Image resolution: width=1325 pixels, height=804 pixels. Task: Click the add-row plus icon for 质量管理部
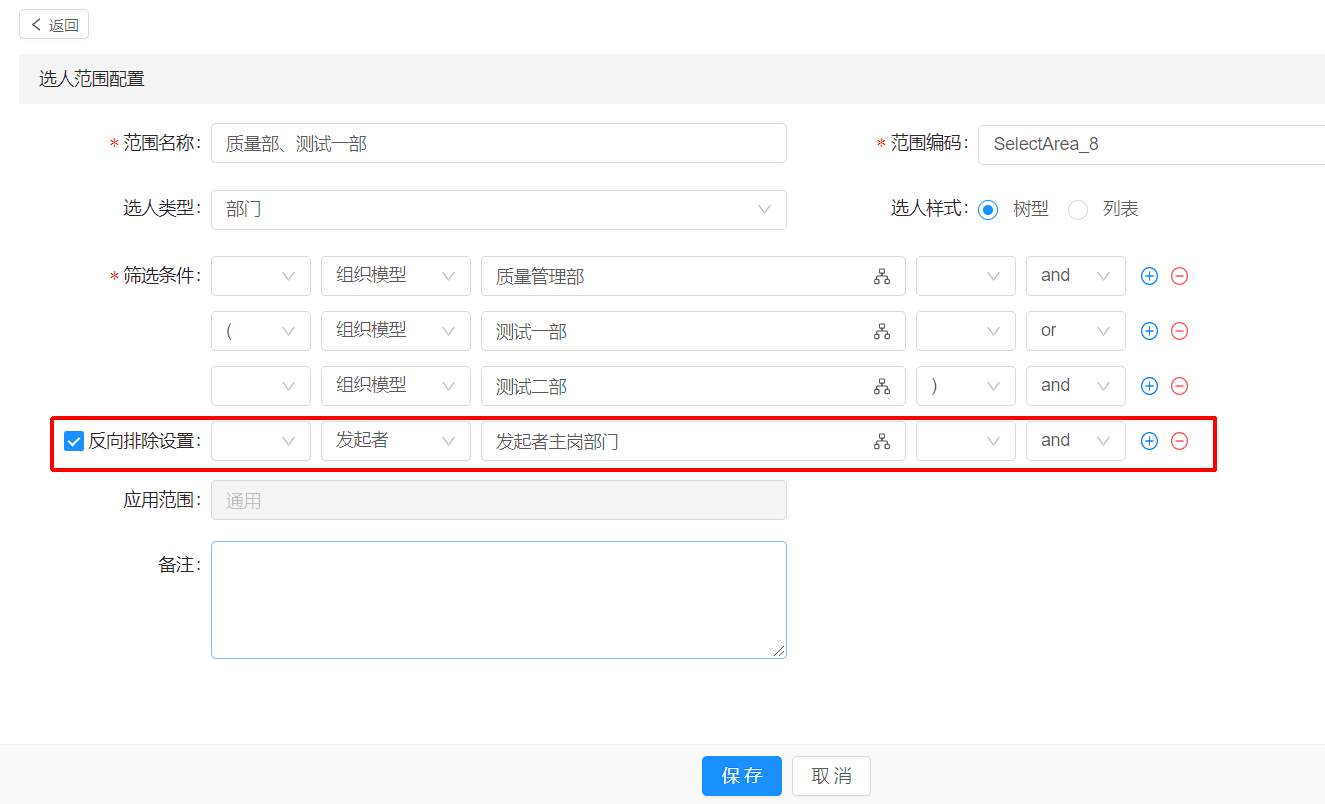click(1149, 276)
